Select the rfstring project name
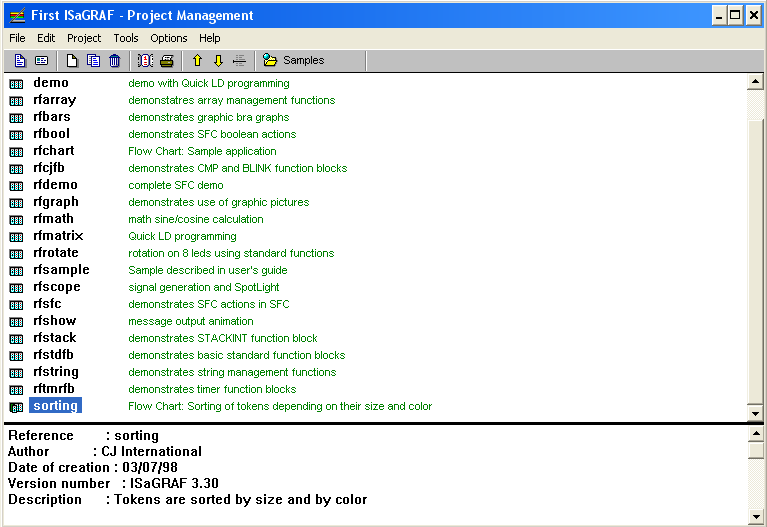The image size is (767, 527). click(56, 372)
